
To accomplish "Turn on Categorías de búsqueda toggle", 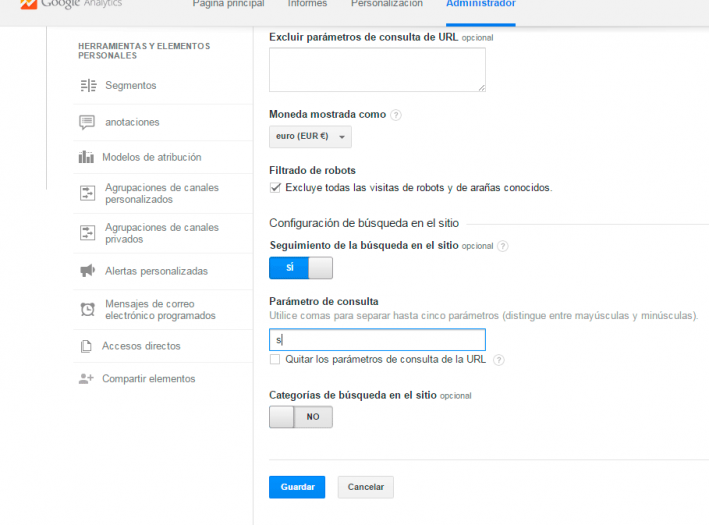I will point(301,417).
